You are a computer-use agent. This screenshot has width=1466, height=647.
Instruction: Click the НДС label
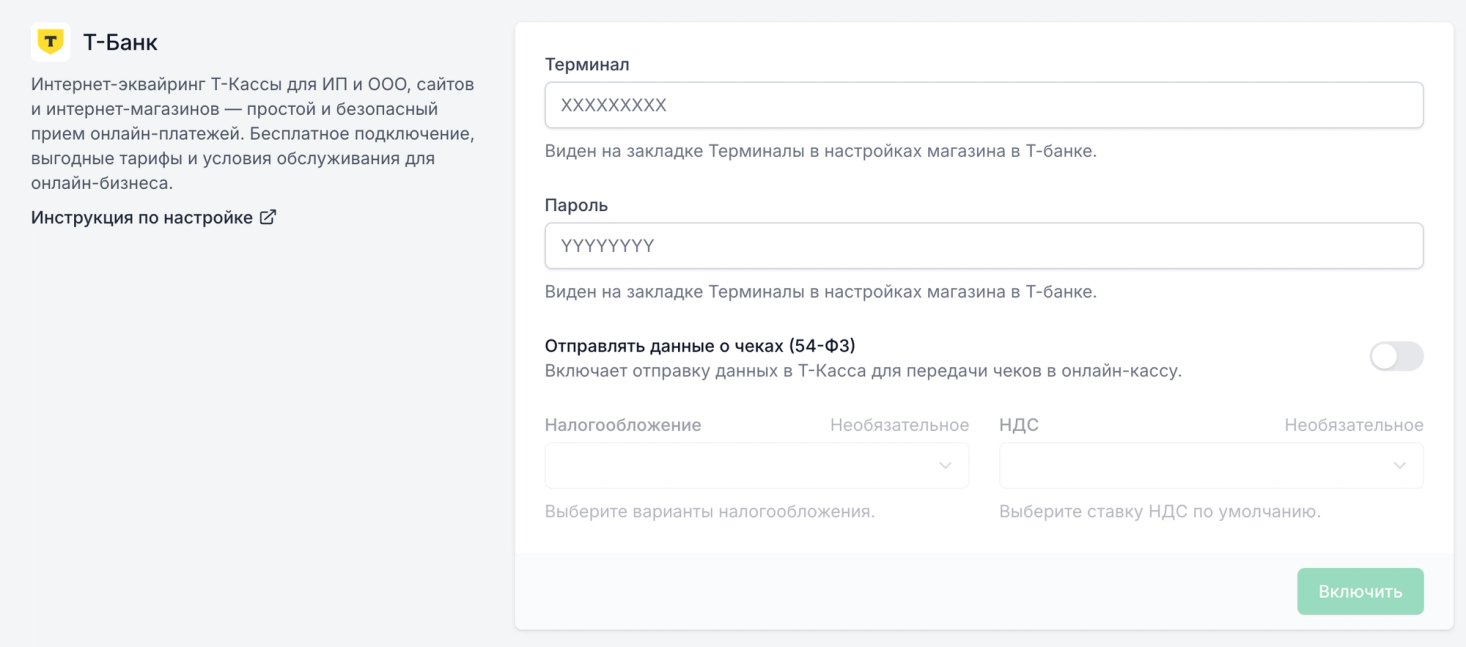[x=1019, y=425]
